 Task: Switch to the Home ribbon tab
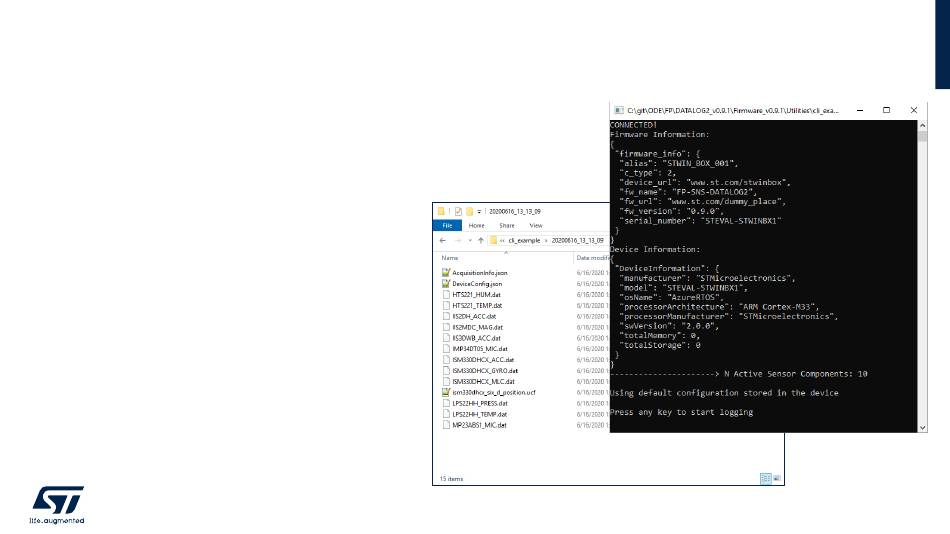click(x=476, y=226)
